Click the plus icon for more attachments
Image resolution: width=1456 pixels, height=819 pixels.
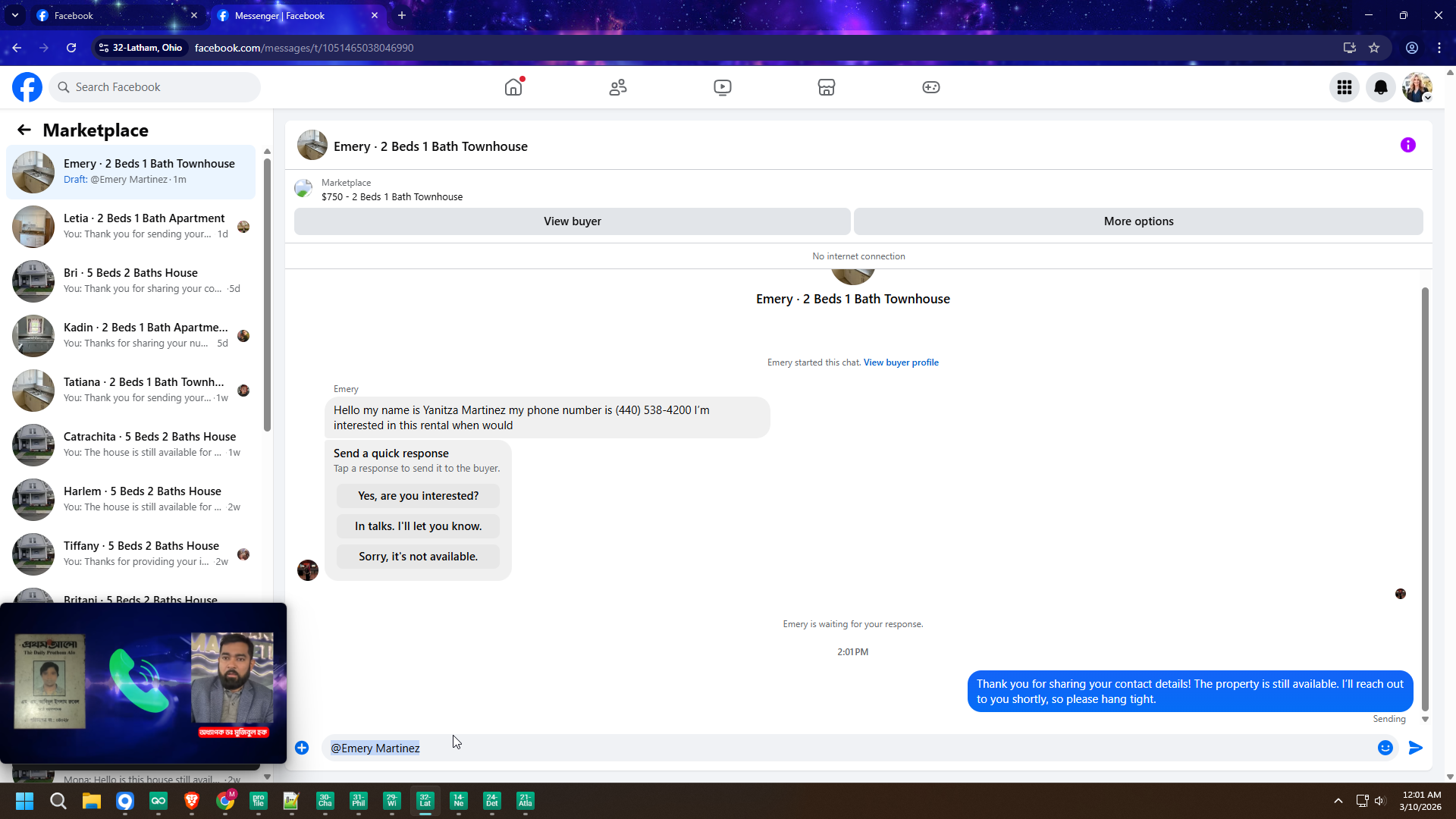(x=302, y=748)
